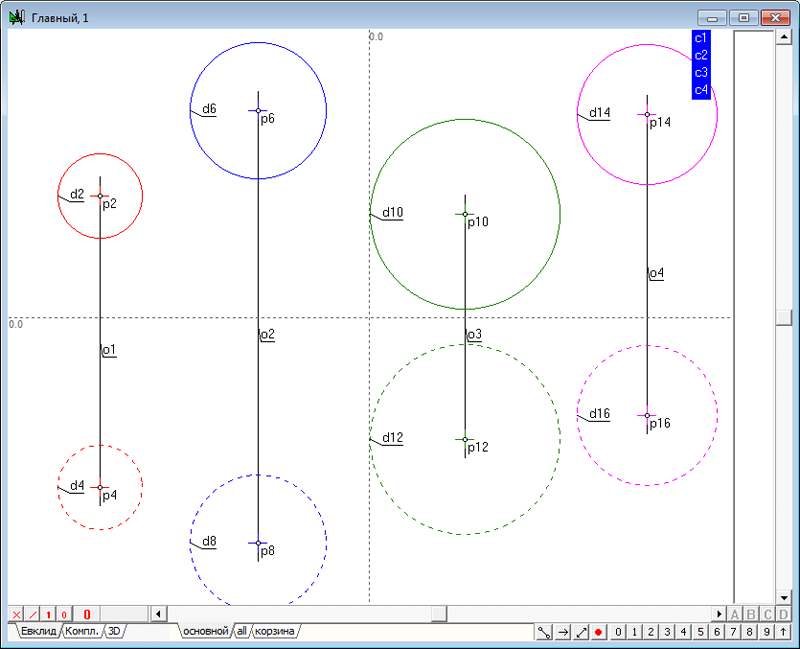This screenshot has width=800, height=649.
Task: Click the d6 circle label
Action: click(209, 109)
